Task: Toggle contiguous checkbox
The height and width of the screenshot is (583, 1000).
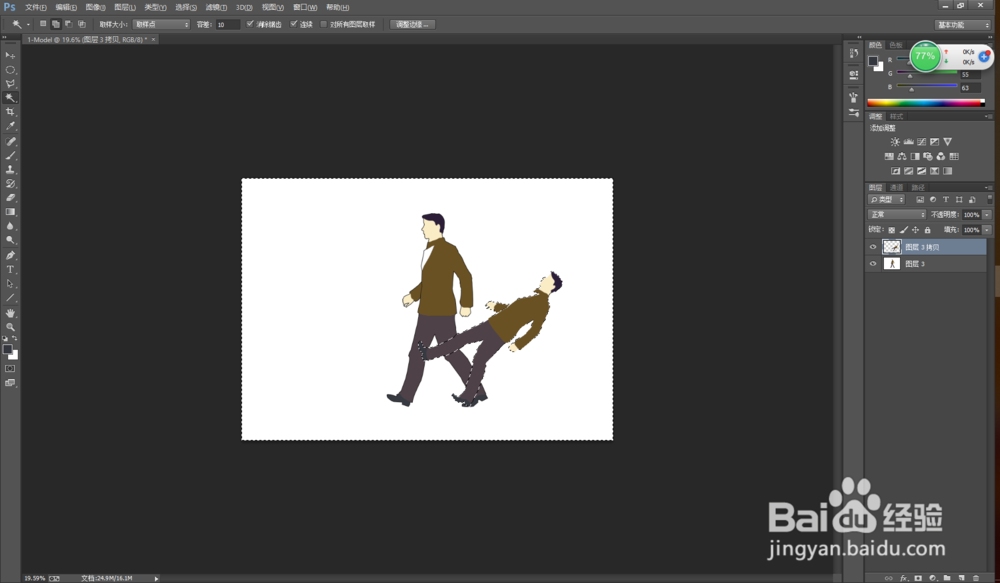Action: tap(293, 24)
